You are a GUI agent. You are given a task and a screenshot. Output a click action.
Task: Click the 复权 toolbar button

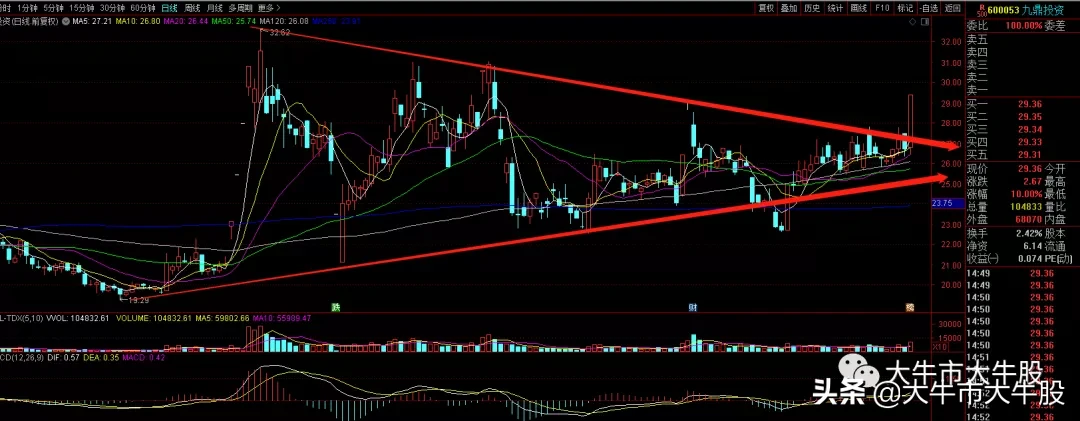tap(766, 8)
